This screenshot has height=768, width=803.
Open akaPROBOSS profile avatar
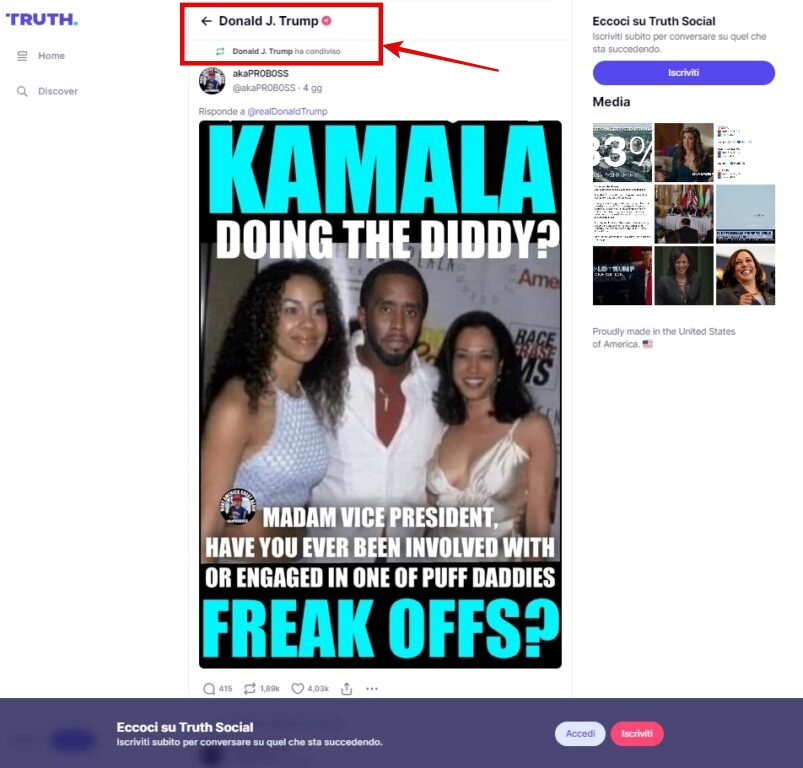tap(212, 80)
